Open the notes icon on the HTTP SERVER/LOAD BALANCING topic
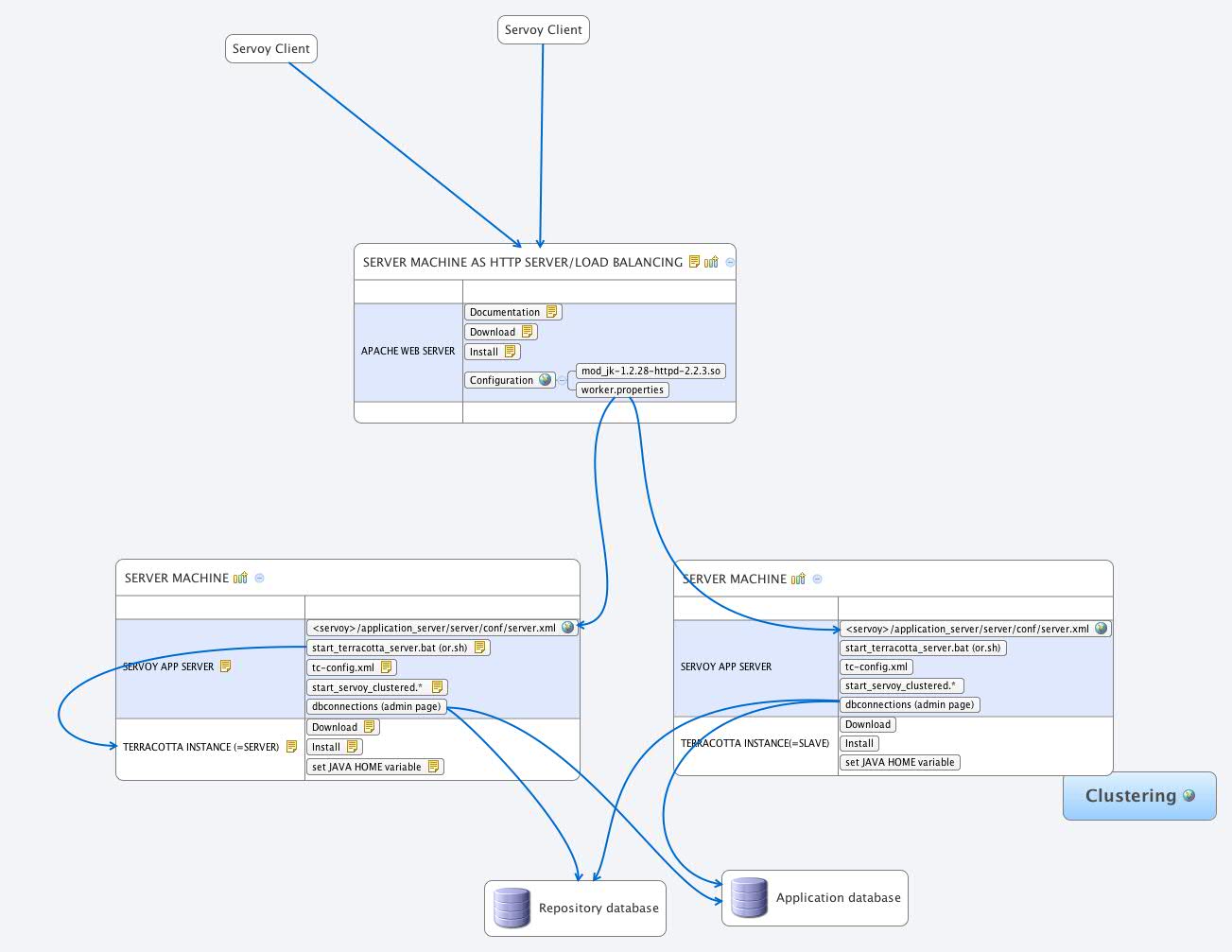Screen dimensions: 1232x952 (x=696, y=262)
